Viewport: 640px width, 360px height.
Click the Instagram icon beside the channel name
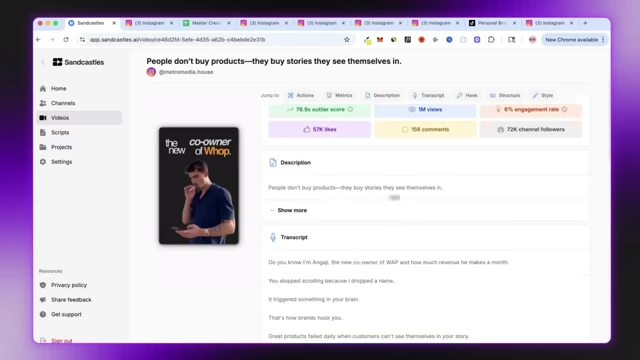point(151,72)
